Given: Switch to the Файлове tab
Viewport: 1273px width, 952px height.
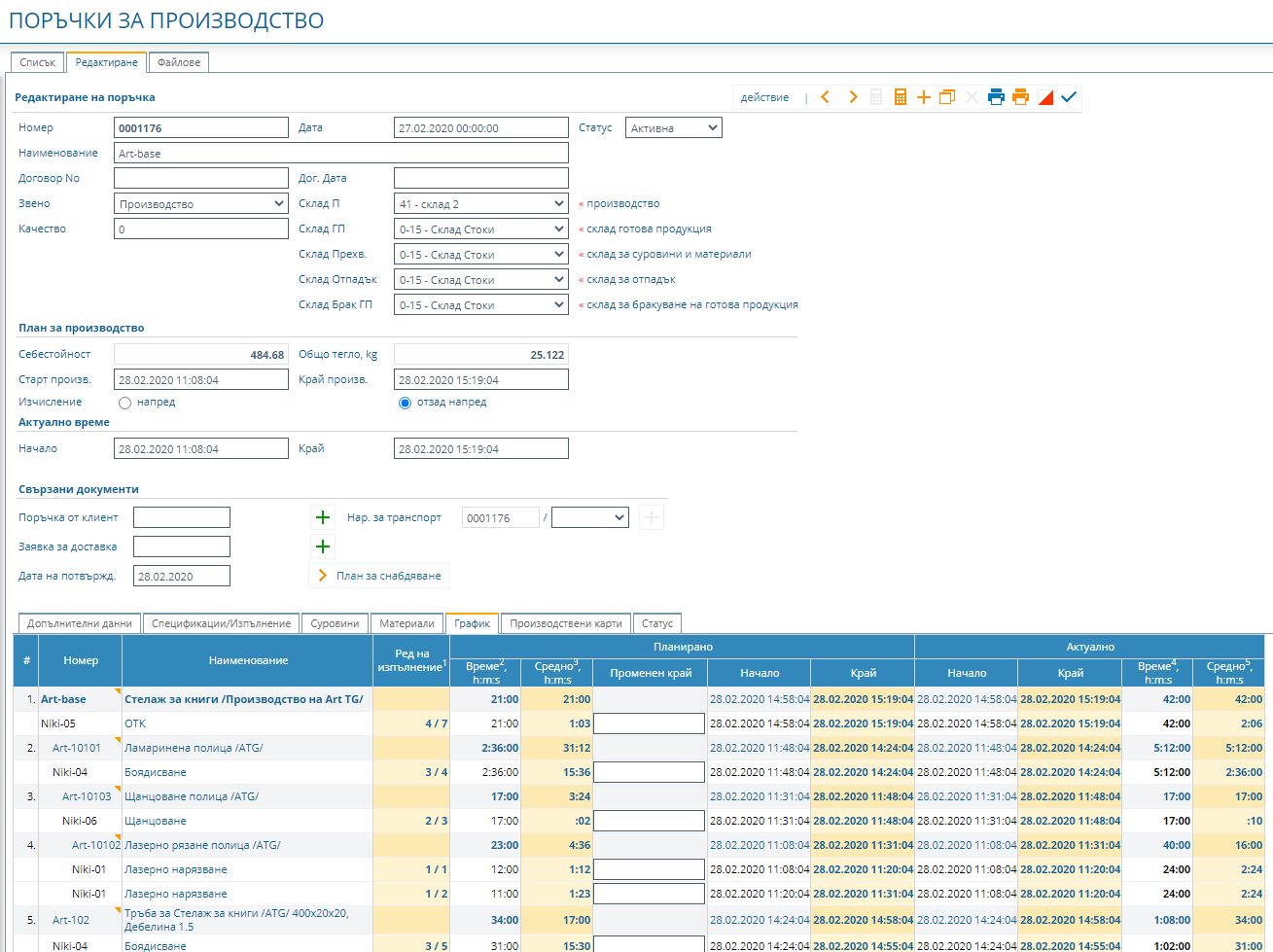Looking at the screenshot, I should [179, 62].
